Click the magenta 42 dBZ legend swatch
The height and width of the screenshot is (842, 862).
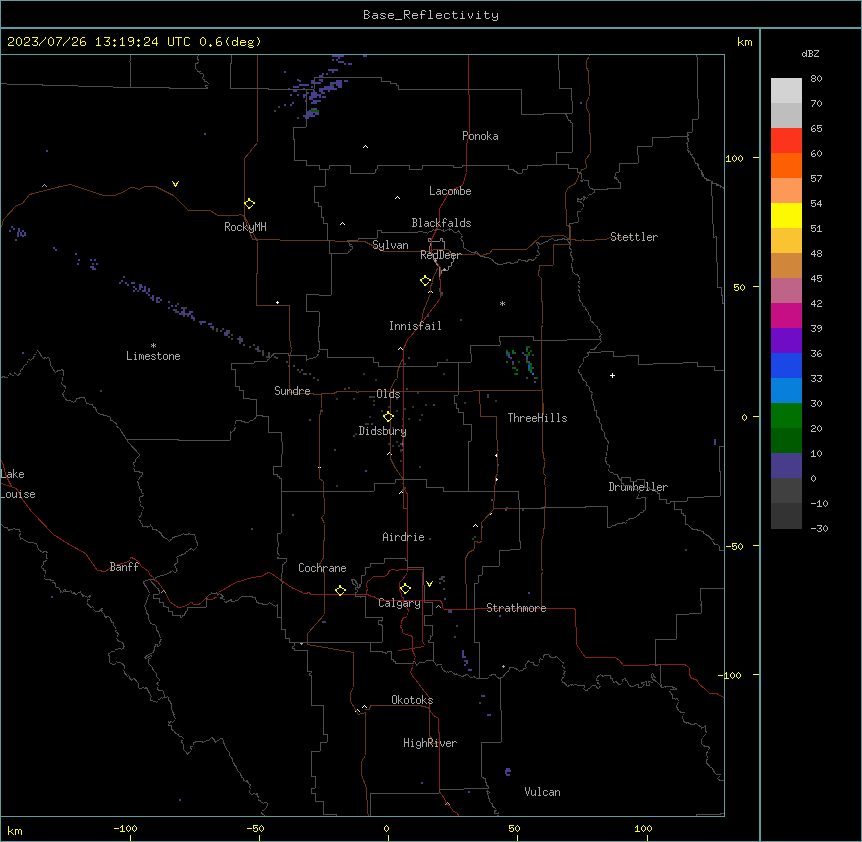click(786, 315)
